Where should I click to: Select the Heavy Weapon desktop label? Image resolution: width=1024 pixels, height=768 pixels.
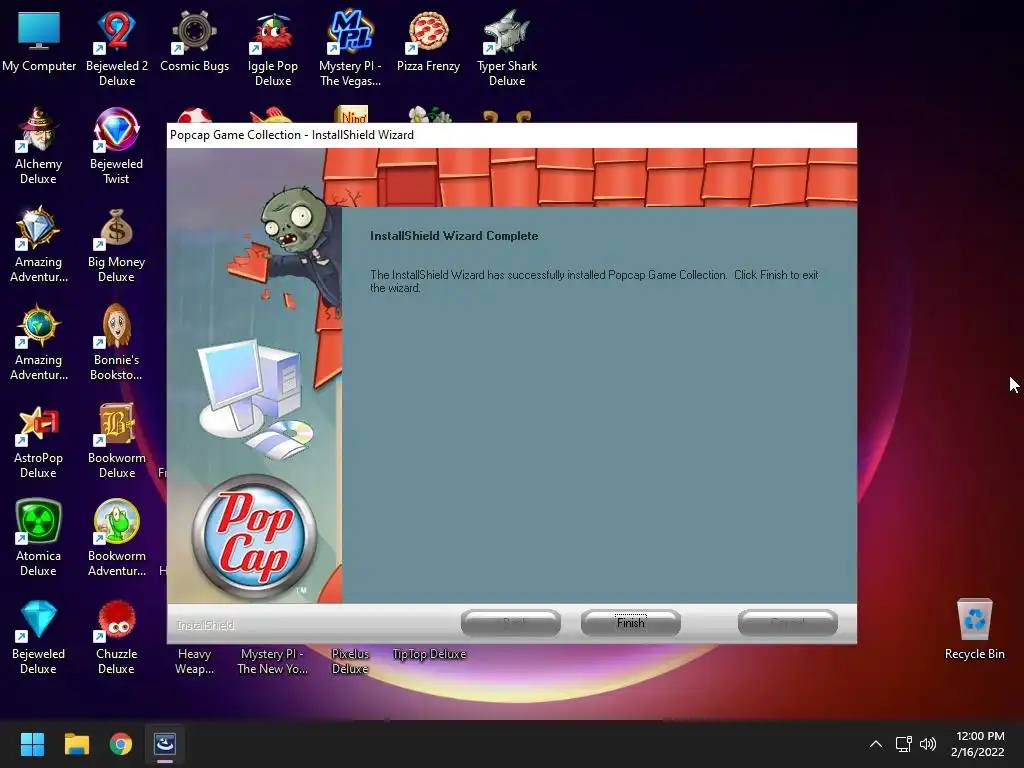pyautogui.click(x=195, y=661)
